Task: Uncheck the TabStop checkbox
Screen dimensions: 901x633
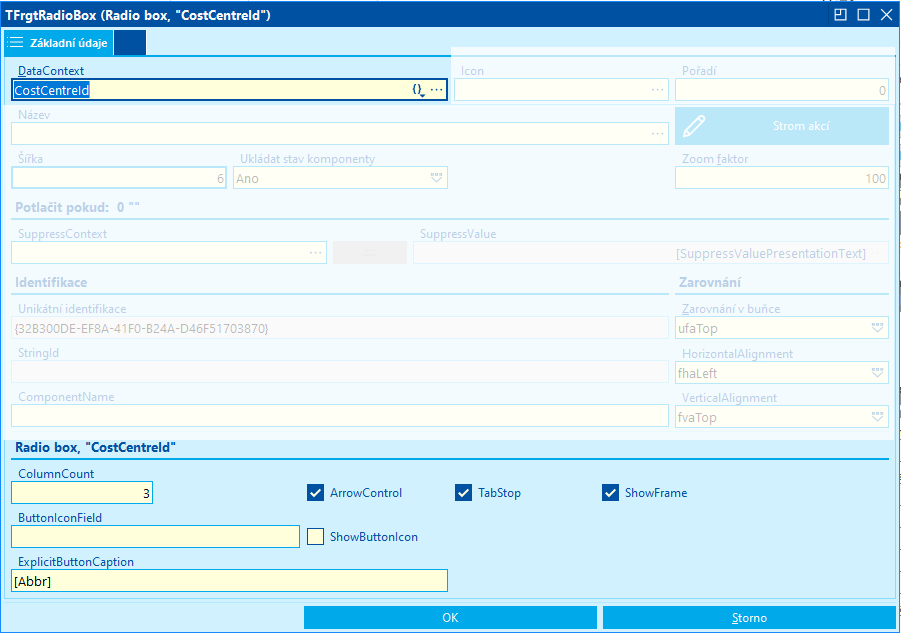Action: pos(463,493)
